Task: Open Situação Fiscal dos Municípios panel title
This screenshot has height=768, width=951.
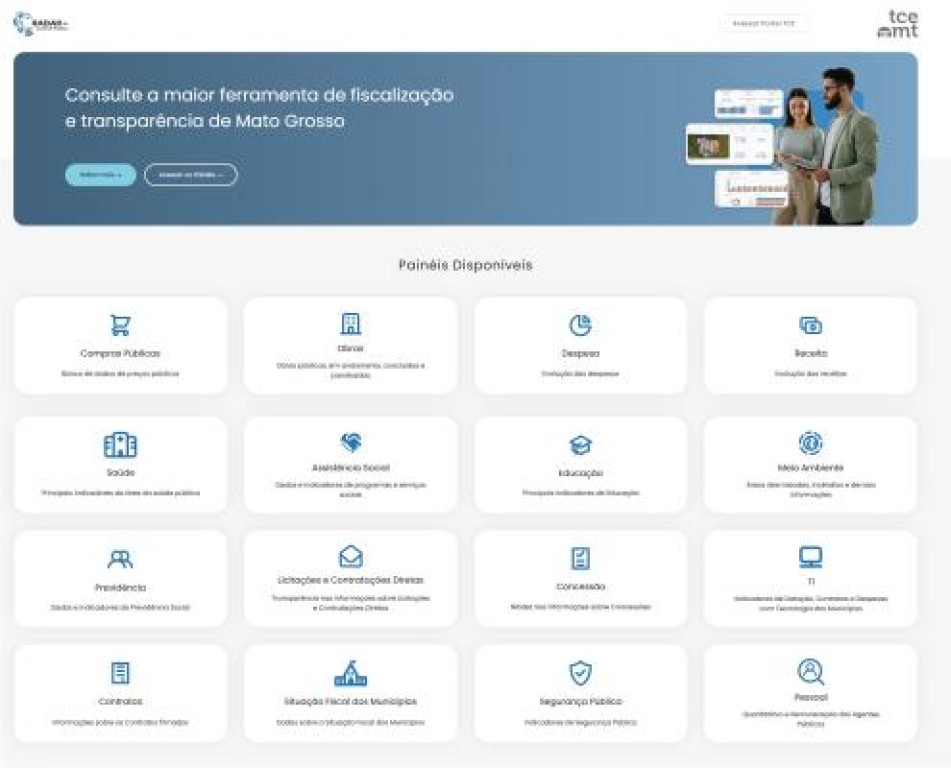Action: [x=350, y=701]
